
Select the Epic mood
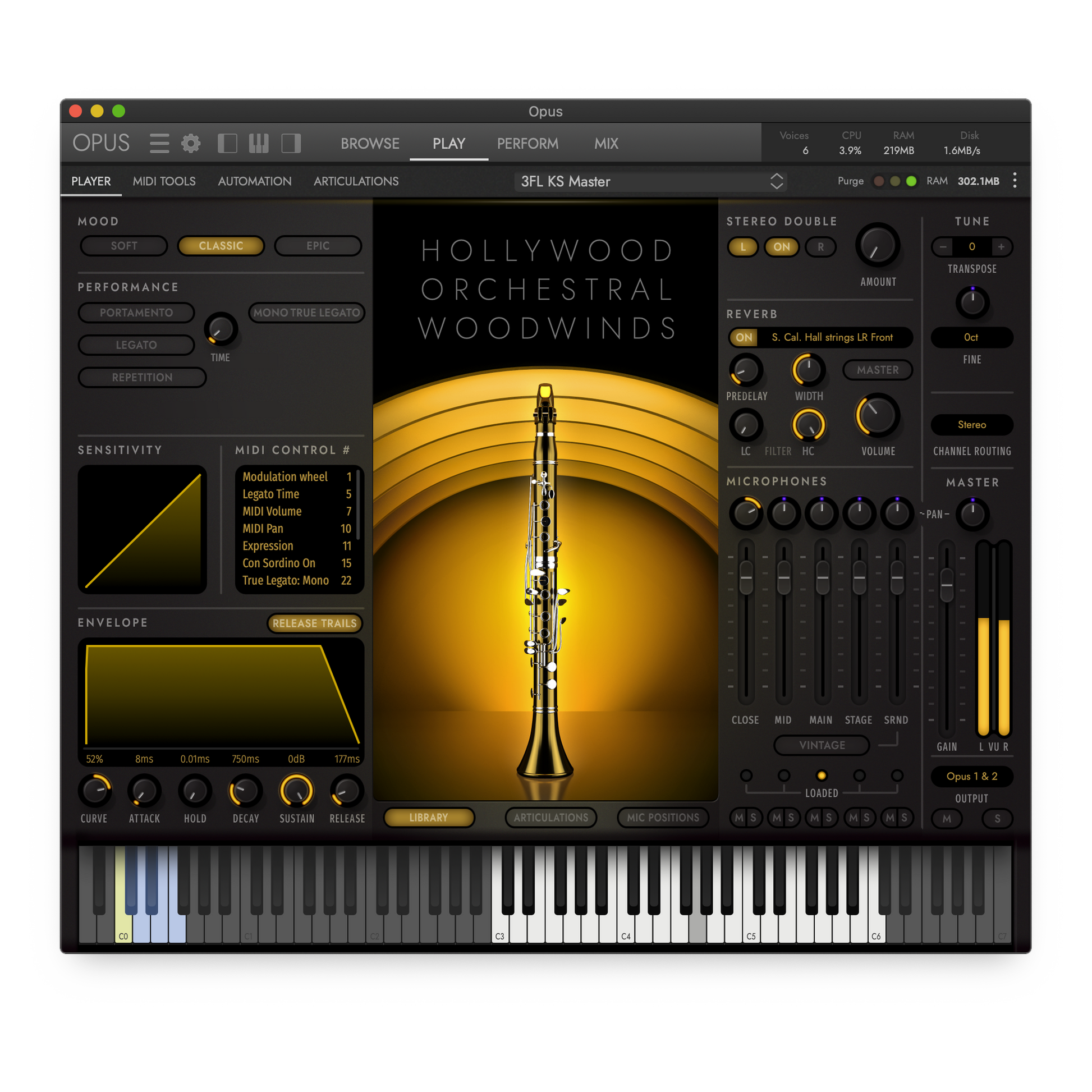click(318, 246)
